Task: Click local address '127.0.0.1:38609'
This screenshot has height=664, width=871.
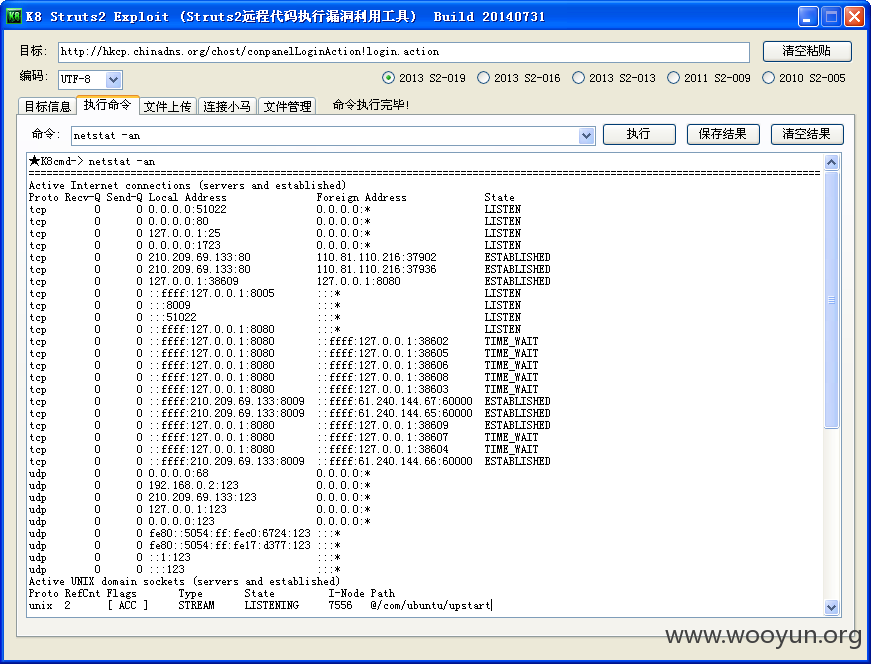Action: [x=193, y=282]
